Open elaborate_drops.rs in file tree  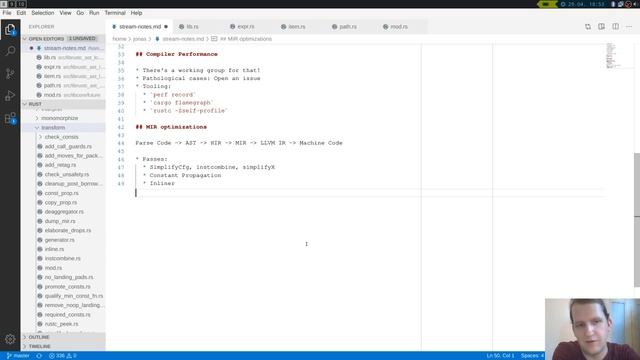click(x=68, y=231)
